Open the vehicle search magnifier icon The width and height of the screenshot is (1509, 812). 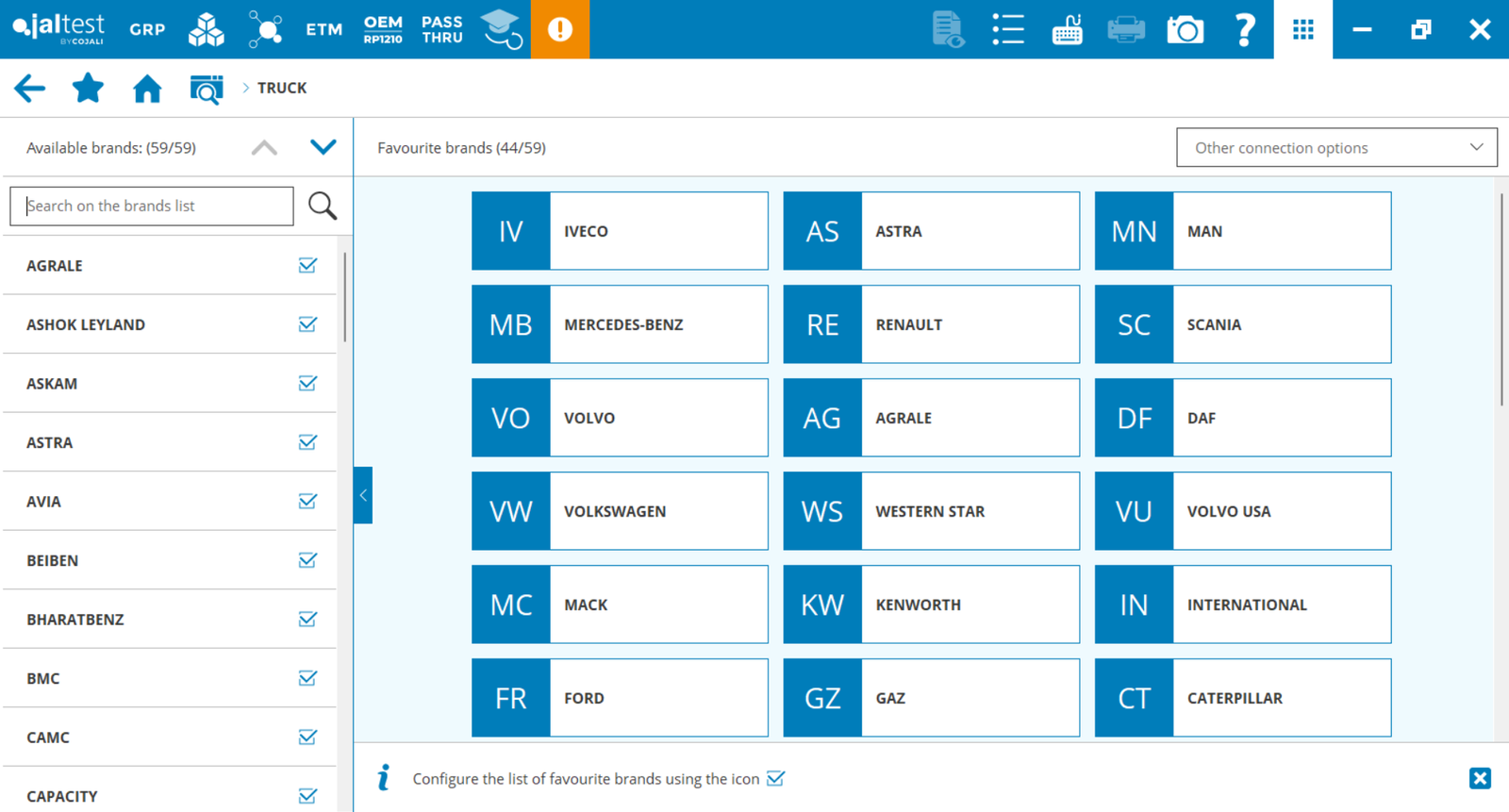[x=207, y=89]
